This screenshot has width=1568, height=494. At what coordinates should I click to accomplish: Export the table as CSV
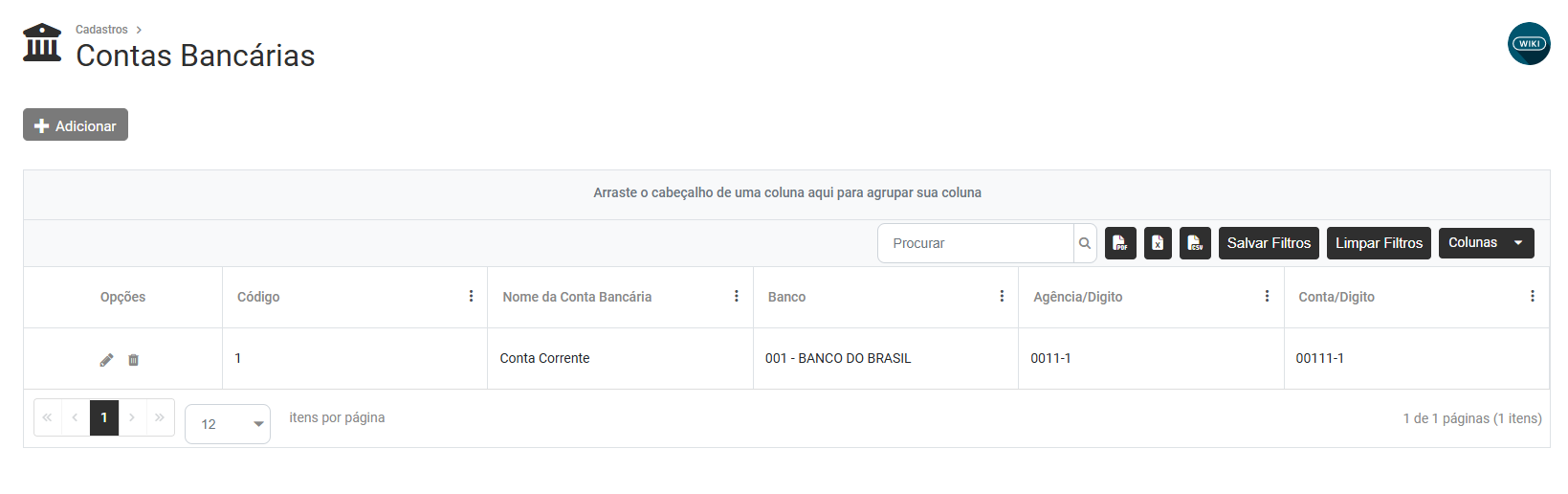pyautogui.click(x=1195, y=243)
